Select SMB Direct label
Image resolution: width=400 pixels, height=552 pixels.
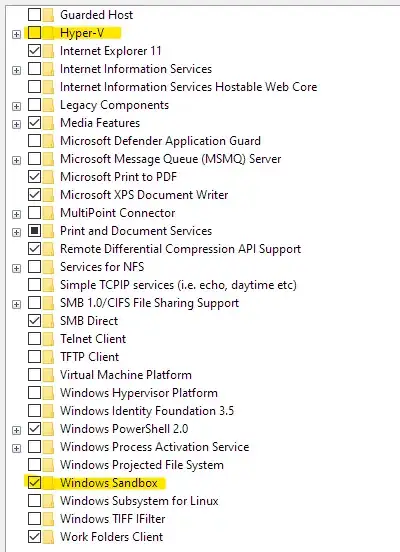[x=89, y=321]
